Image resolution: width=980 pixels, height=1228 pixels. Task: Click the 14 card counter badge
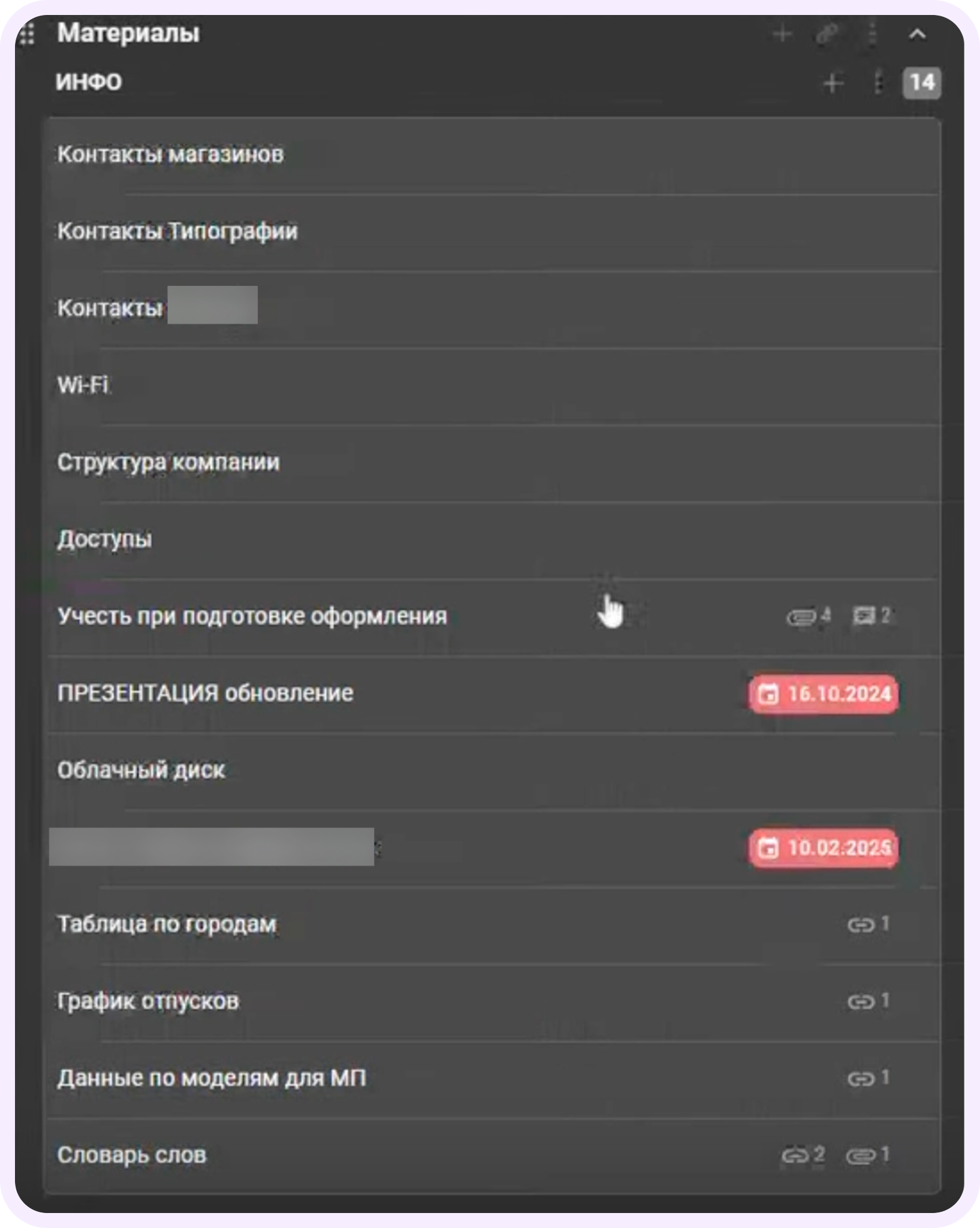(922, 83)
